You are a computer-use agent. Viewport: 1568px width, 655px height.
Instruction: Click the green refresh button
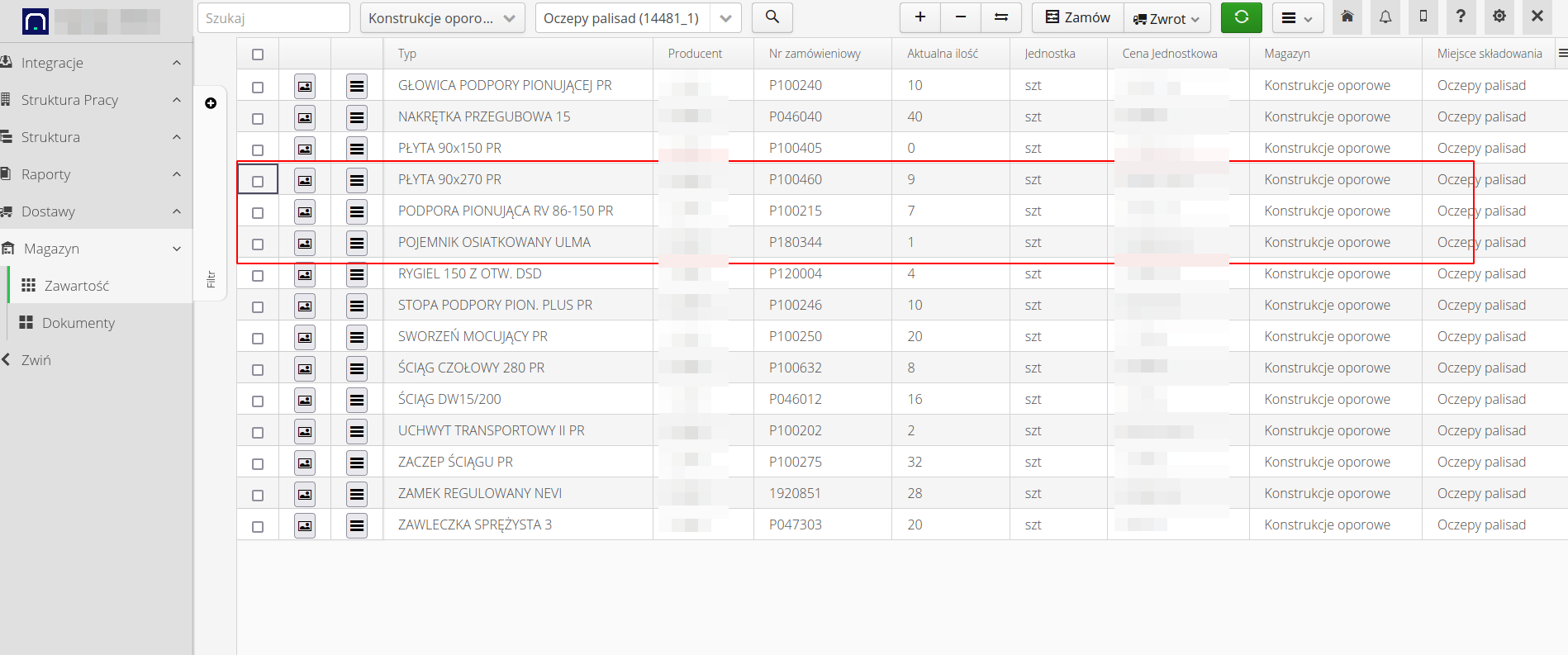[1241, 17]
